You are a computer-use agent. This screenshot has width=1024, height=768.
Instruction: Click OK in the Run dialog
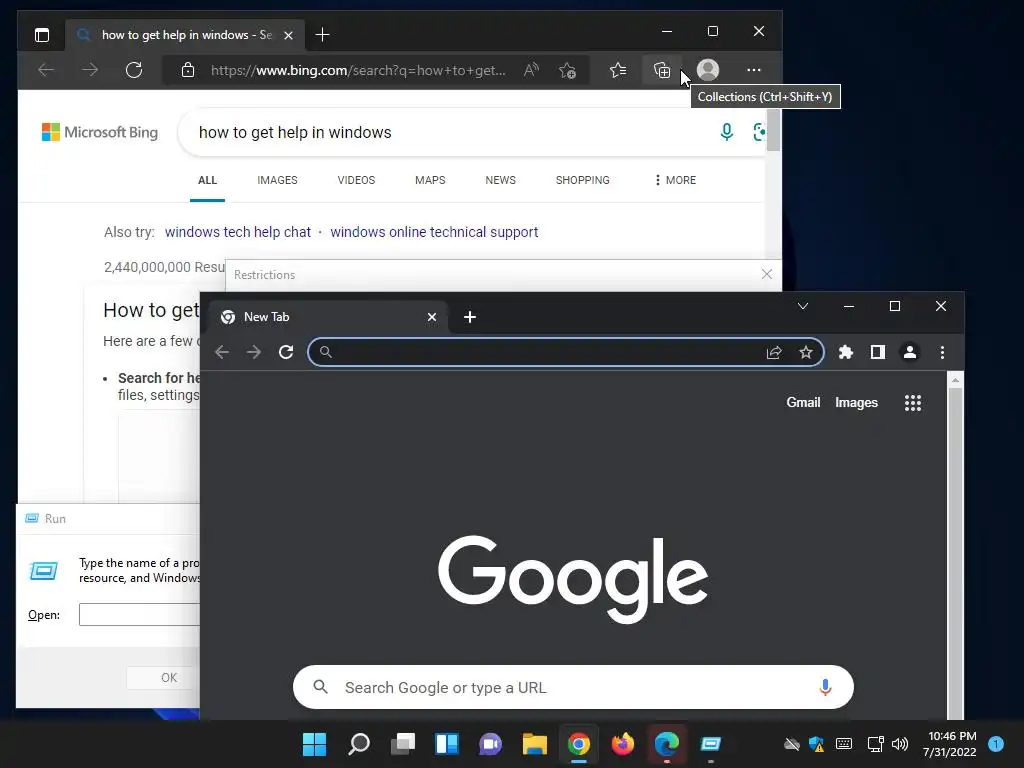163,677
